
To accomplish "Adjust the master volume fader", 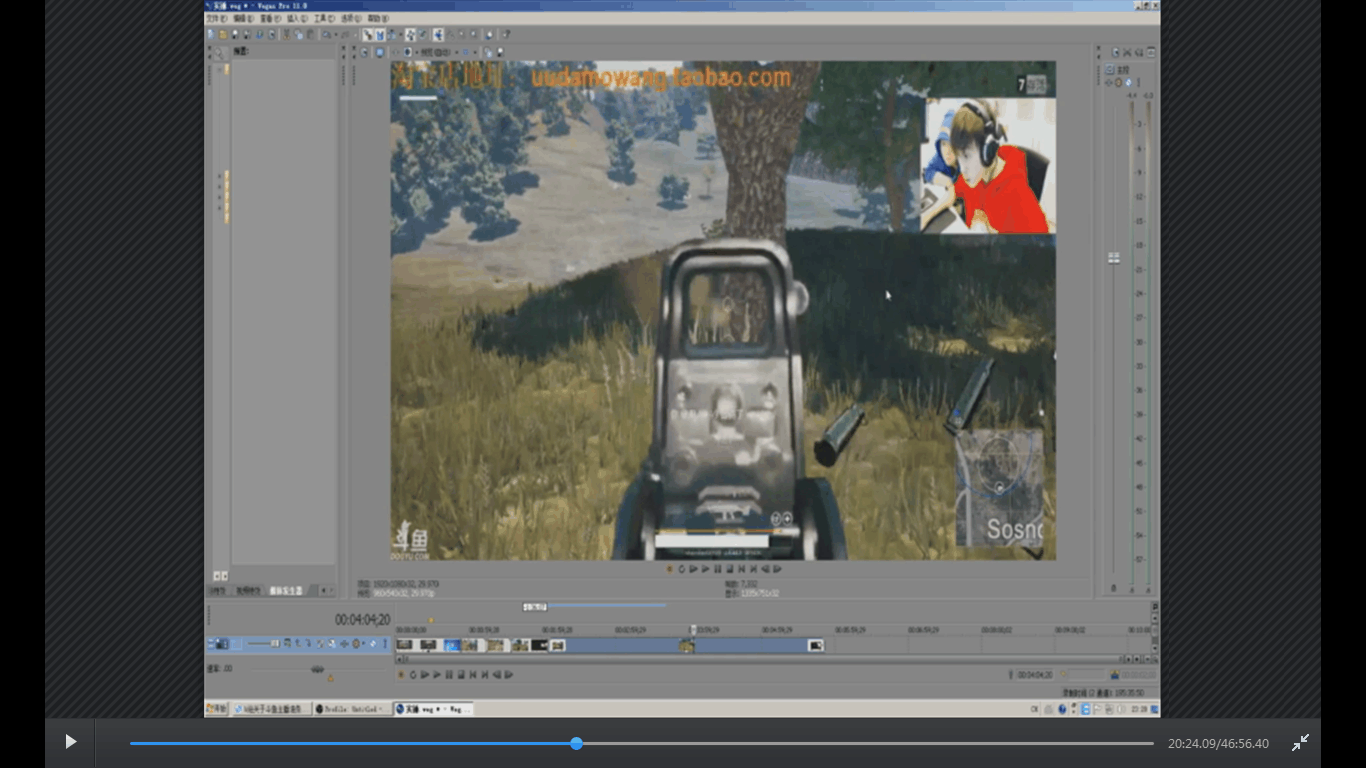I will click(1114, 258).
